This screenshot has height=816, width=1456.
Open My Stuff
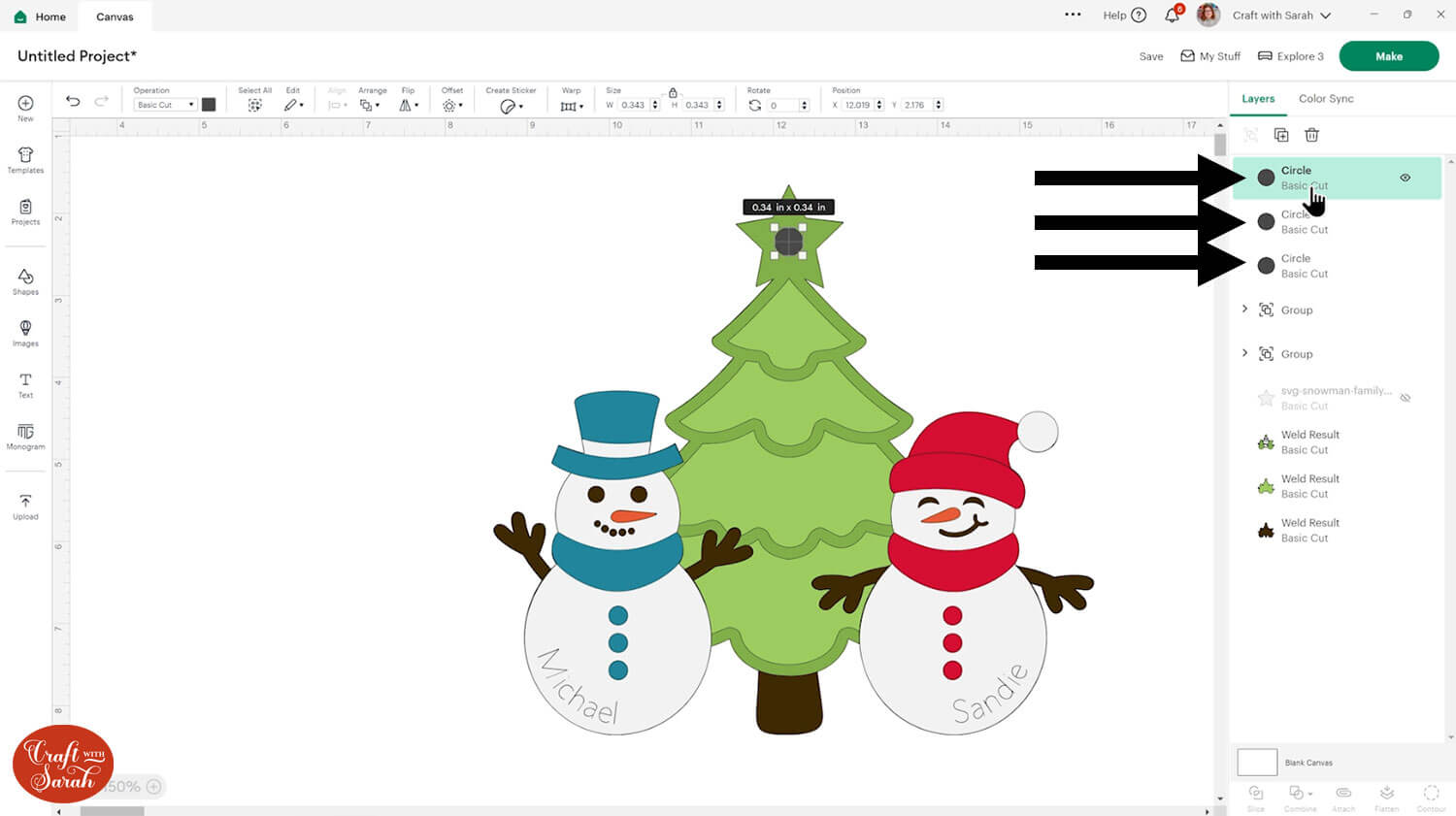(1210, 56)
